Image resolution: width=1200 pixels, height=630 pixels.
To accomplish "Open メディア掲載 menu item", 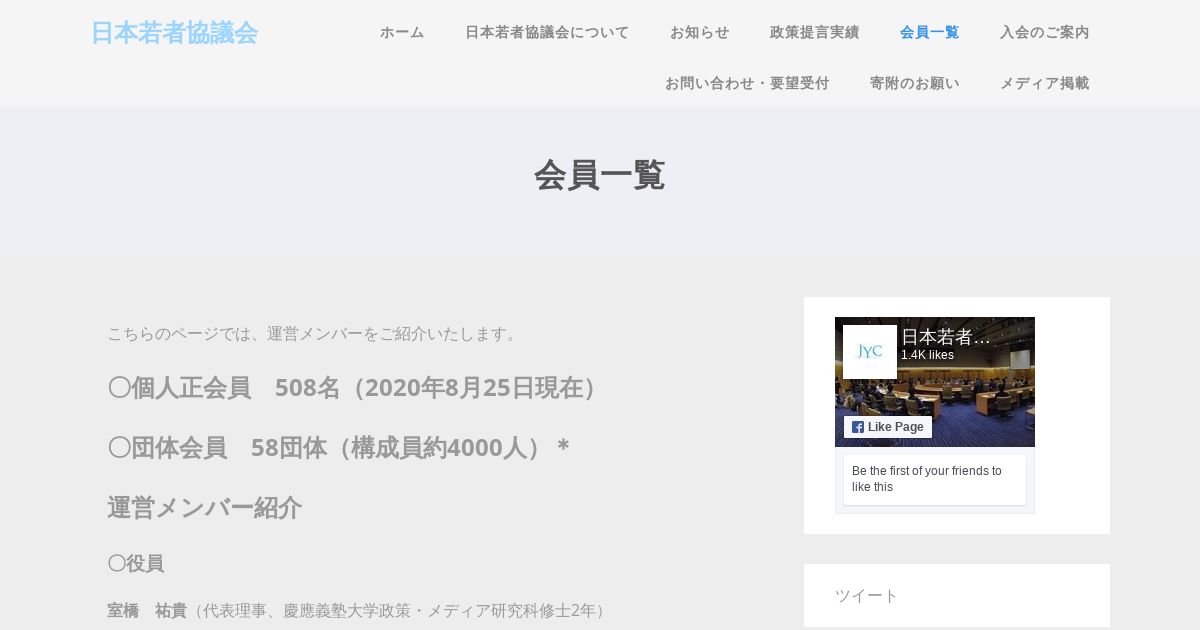I will pyautogui.click(x=1045, y=83).
